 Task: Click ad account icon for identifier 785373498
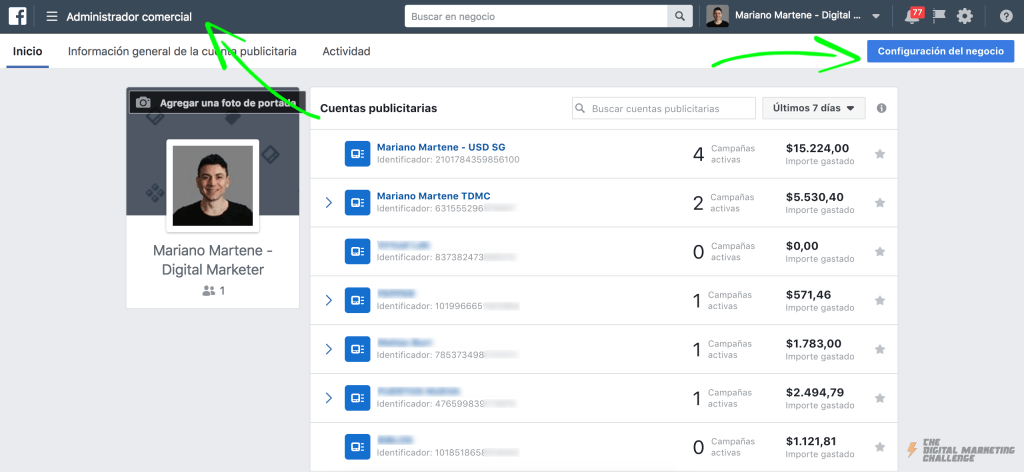357,349
